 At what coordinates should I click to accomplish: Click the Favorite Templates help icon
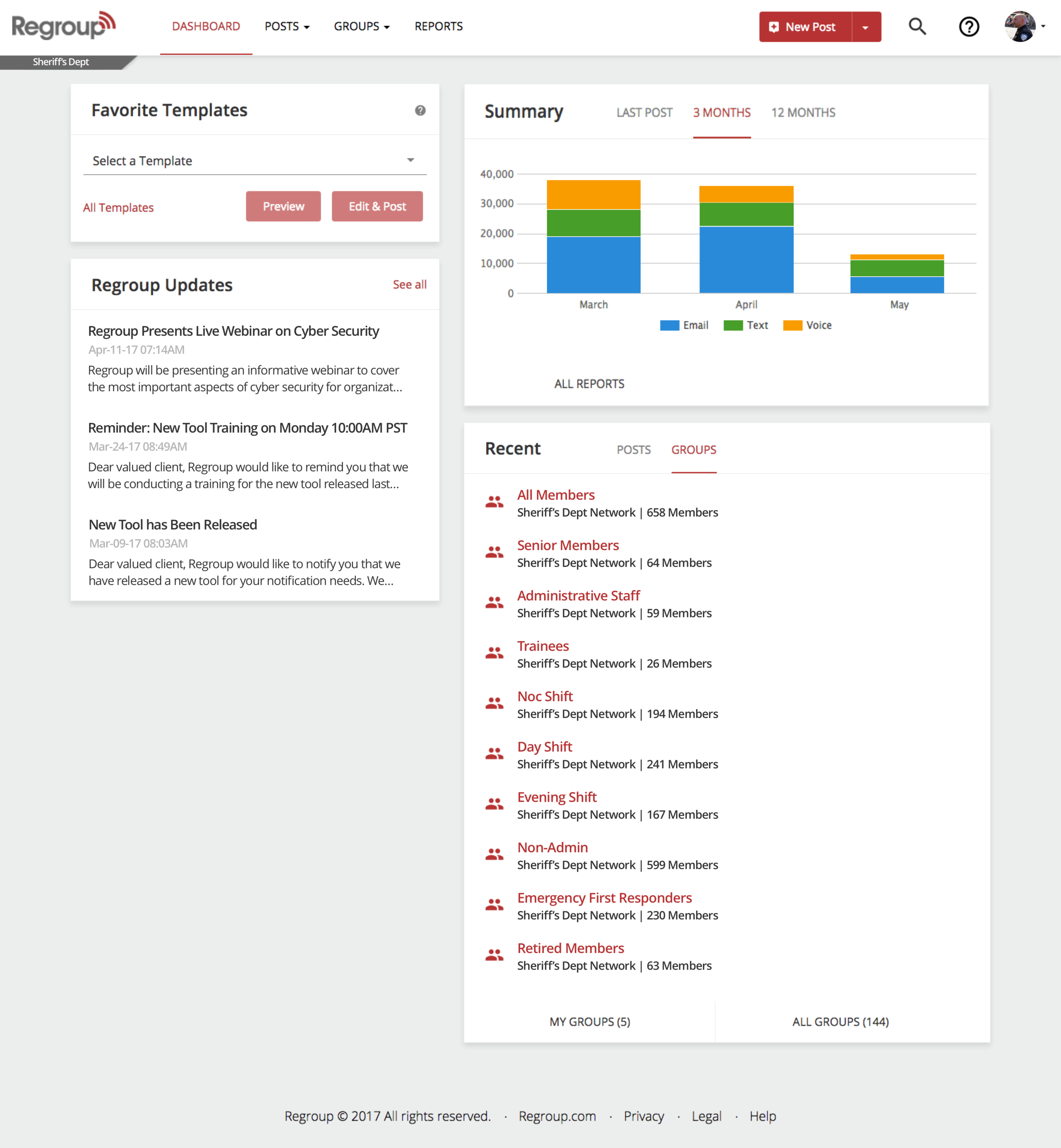tap(420, 110)
